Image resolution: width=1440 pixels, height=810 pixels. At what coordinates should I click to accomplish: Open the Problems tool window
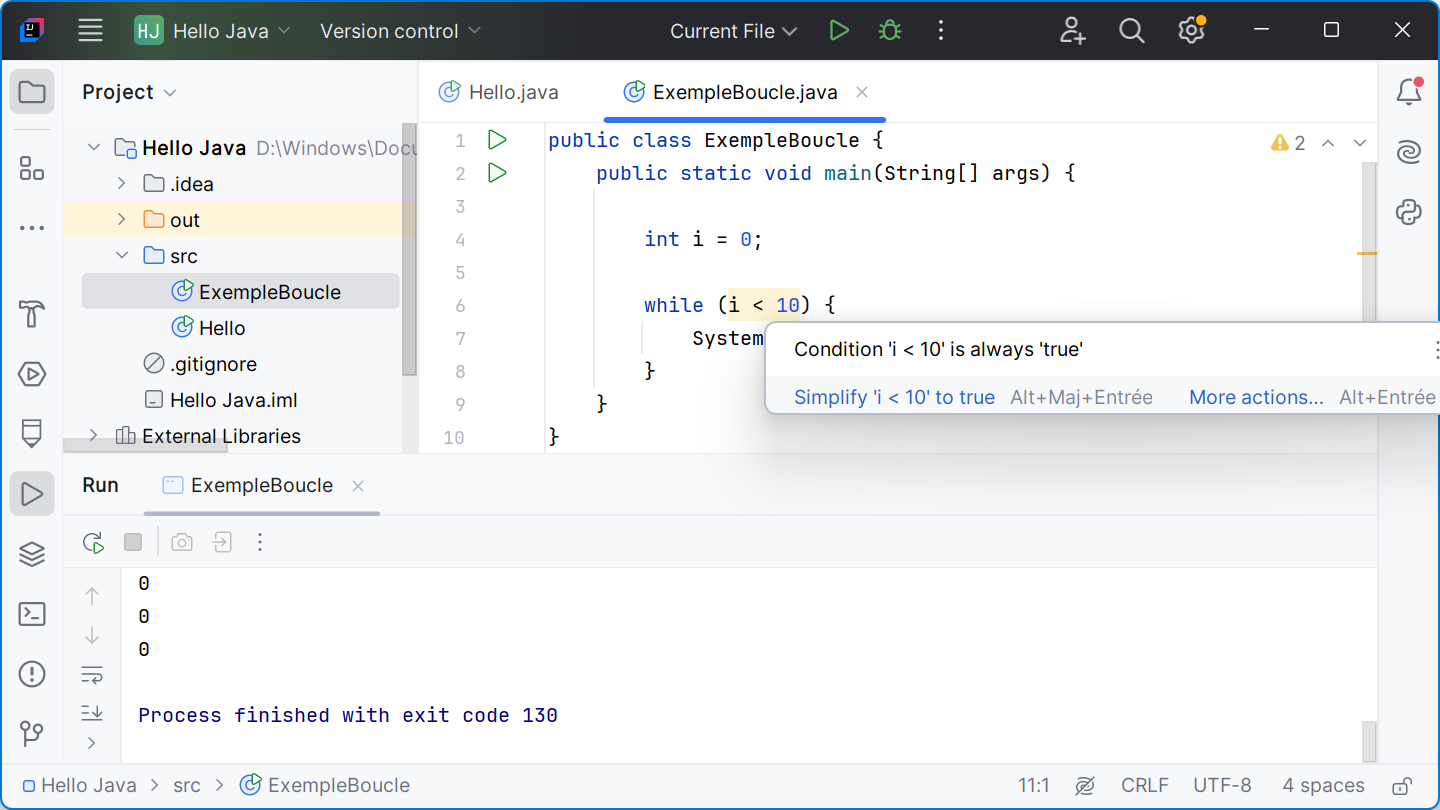(x=32, y=674)
